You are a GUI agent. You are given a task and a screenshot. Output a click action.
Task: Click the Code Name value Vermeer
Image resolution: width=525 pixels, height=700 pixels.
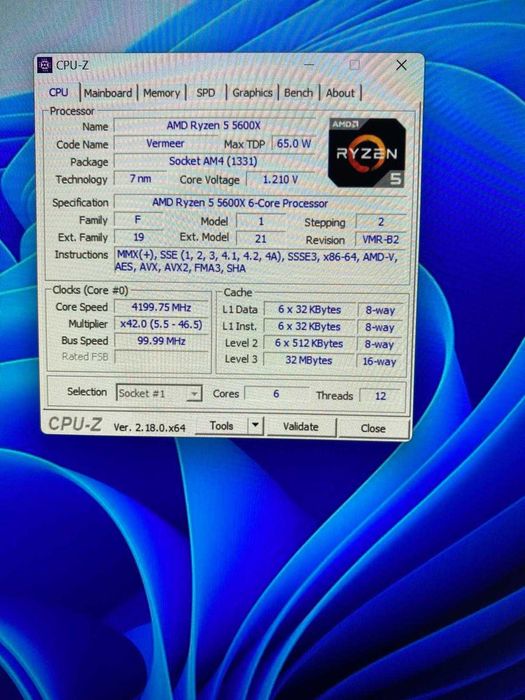165,143
